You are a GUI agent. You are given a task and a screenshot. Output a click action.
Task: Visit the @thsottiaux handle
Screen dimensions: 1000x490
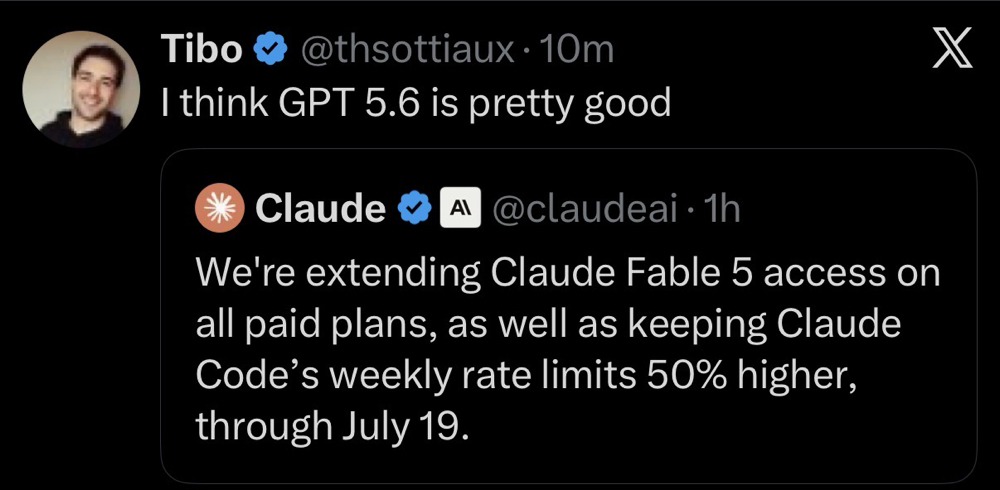click(407, 49)
